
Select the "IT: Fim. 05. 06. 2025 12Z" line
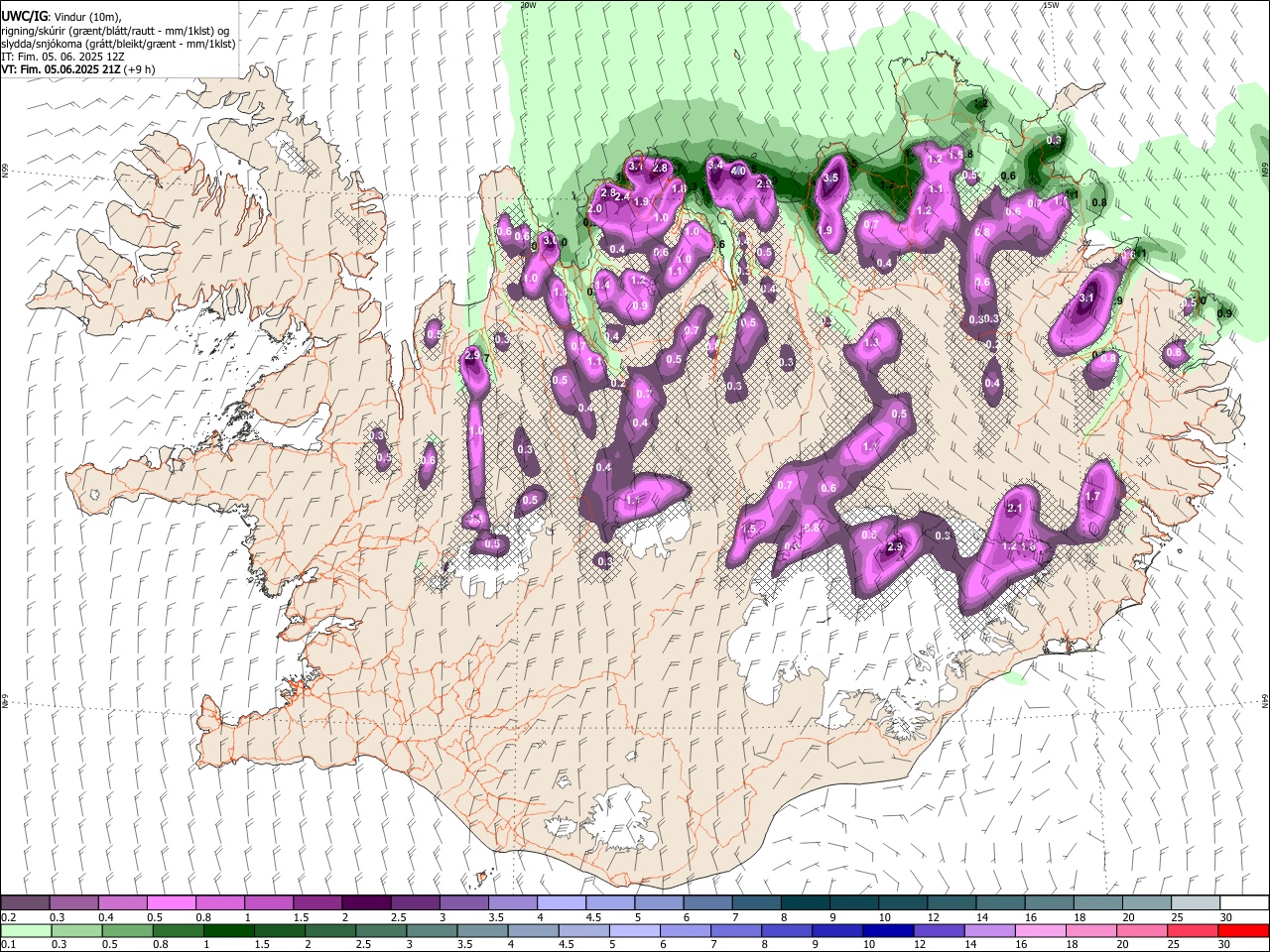point(61,57)
